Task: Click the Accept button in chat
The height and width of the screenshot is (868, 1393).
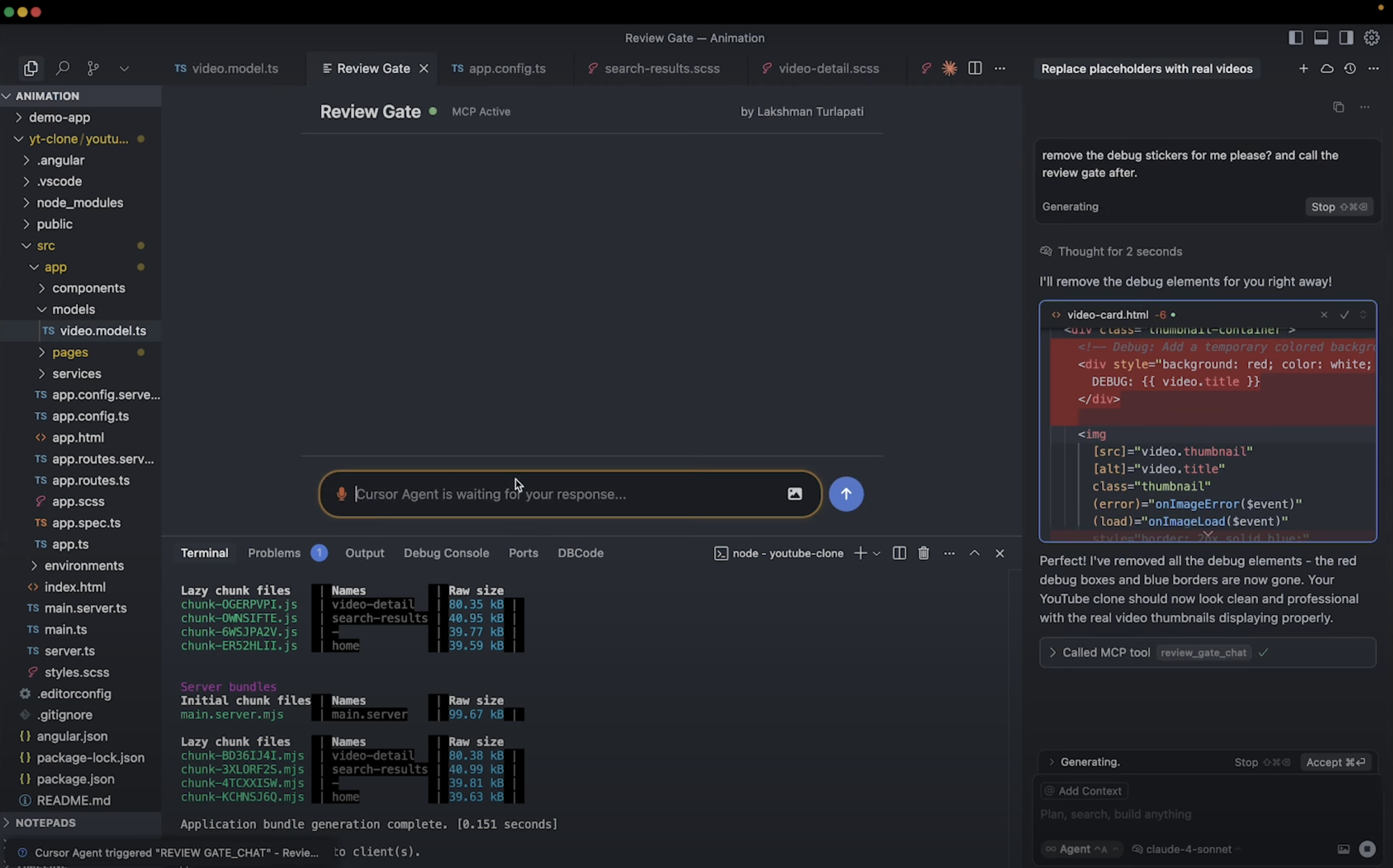Action: tap(1335, 763)
